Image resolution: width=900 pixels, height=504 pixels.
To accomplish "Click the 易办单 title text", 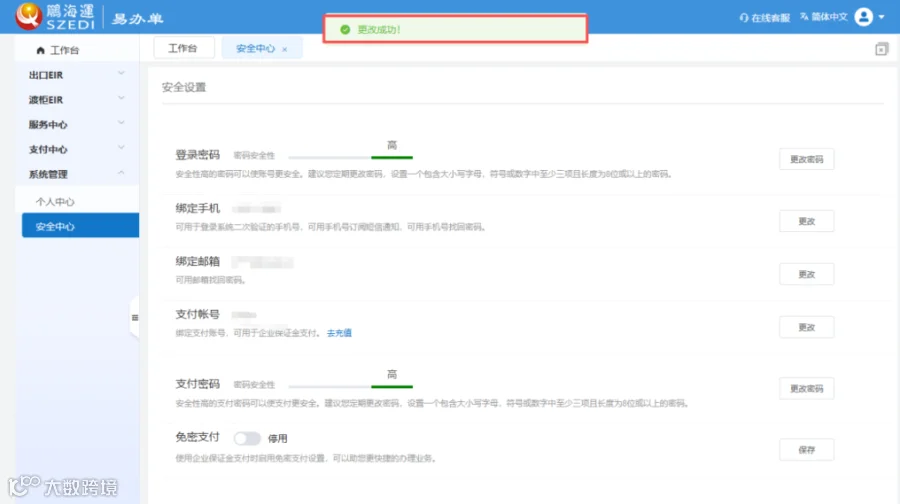I will (x=138, y=19).
